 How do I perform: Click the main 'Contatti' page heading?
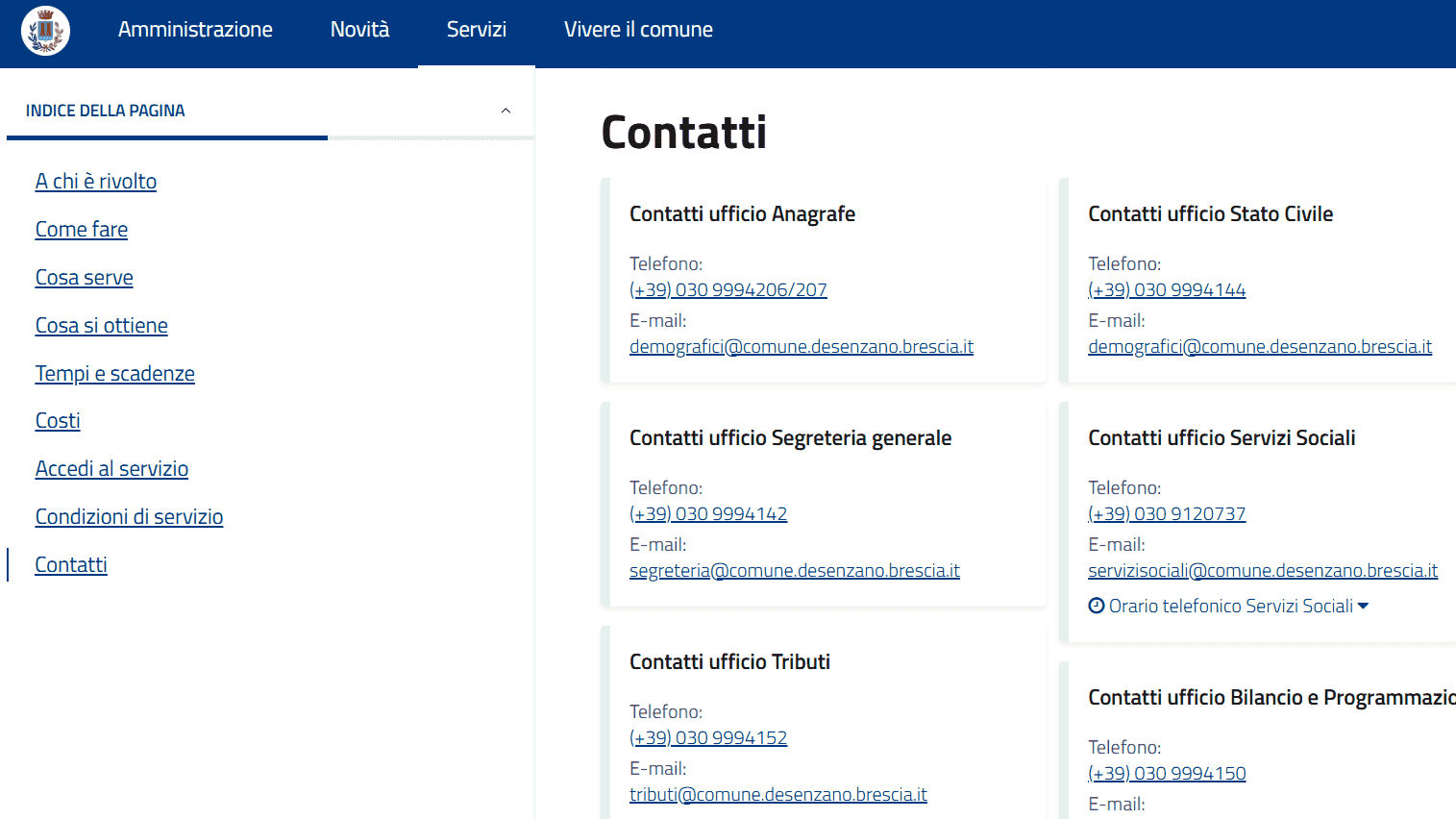(x=684, y=133)
